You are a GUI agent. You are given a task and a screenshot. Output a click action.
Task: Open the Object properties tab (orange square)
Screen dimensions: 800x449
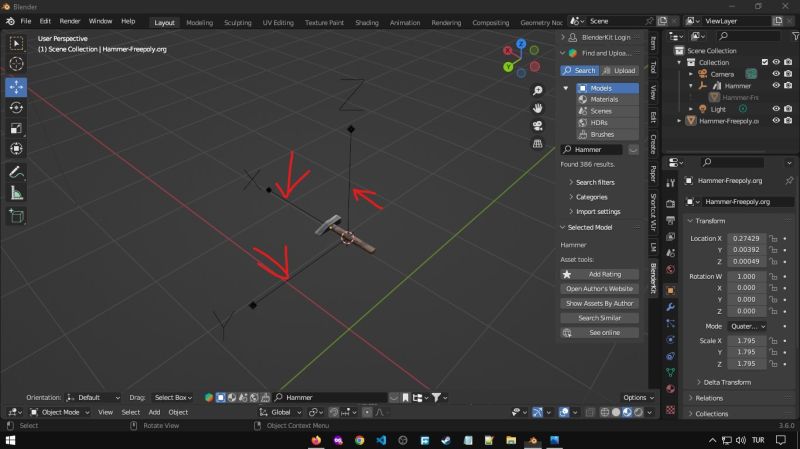(x=670, y=290)
